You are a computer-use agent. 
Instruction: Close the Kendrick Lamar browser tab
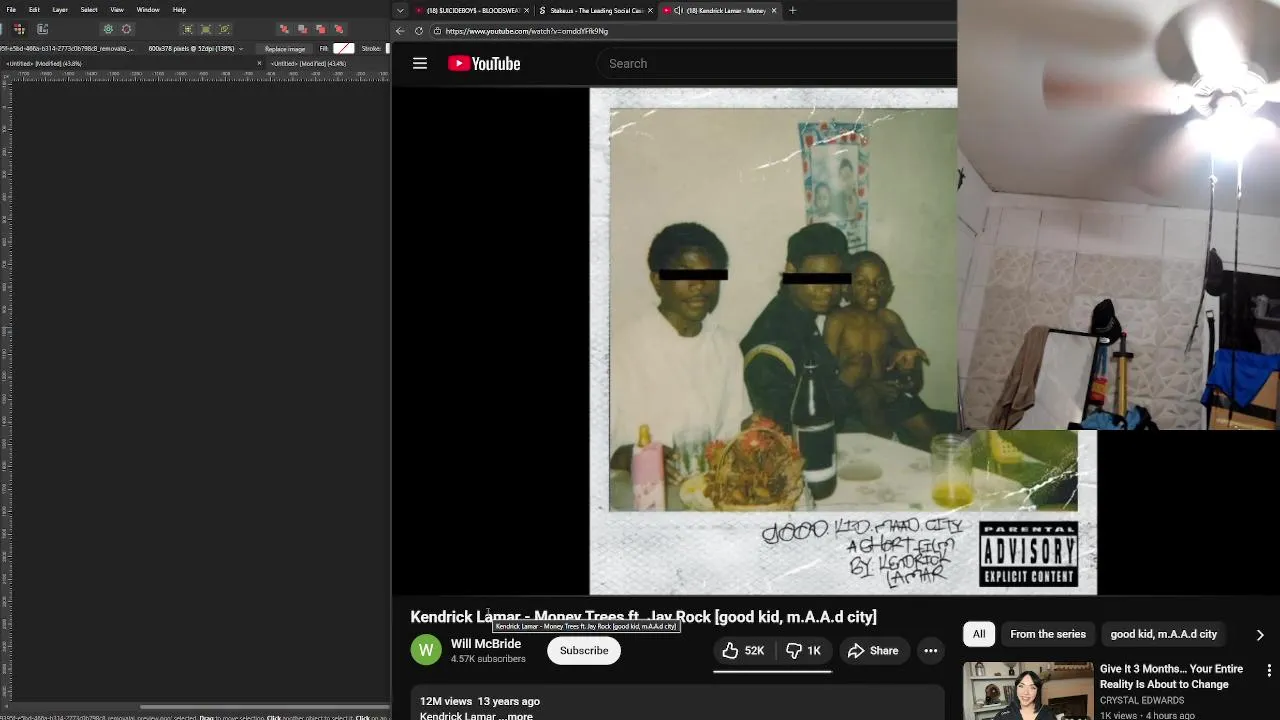[x=773, y=10]
